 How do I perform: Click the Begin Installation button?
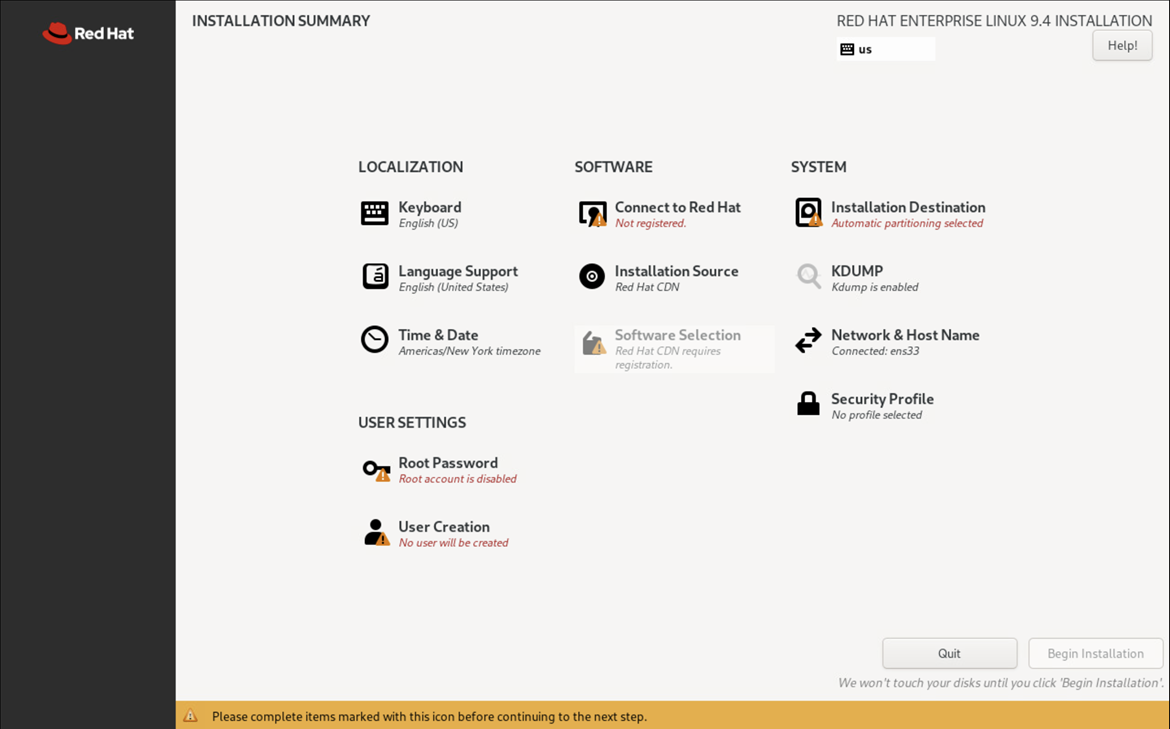pyautogui.click(x=1095, y=654)
